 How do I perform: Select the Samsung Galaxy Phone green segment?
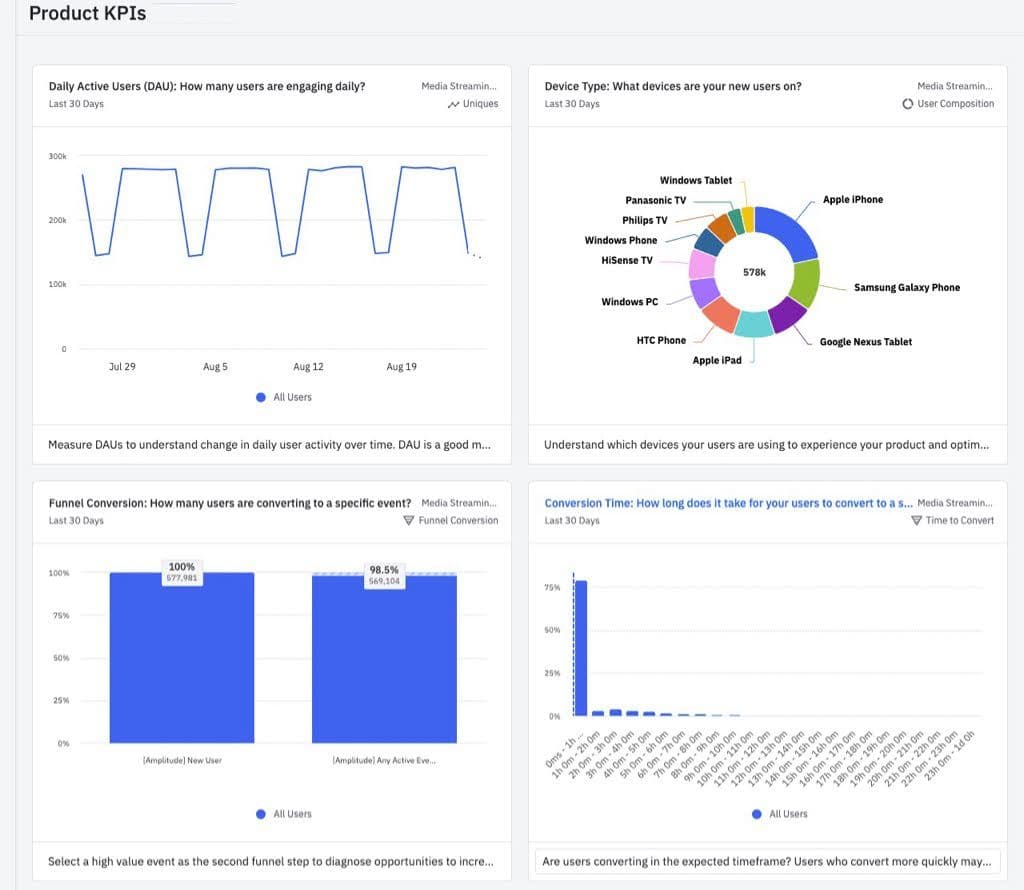click(x=805, y=282)
